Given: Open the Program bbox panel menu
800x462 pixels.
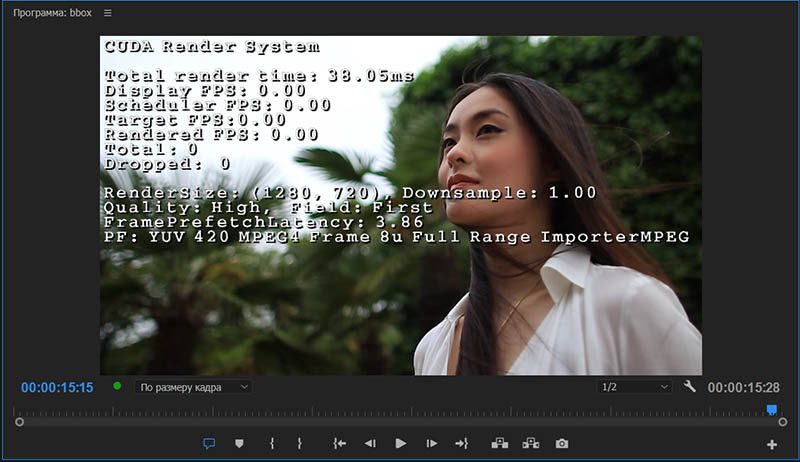Looking at the screenshot, I should click(x=108, y=13).
